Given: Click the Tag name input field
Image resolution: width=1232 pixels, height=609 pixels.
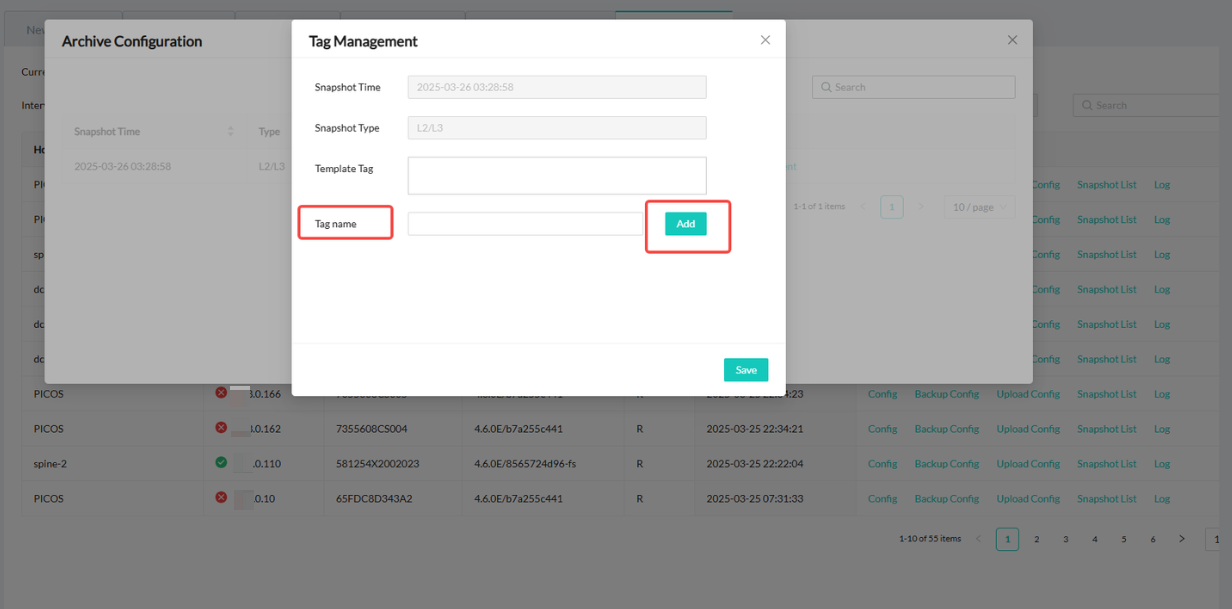Looking at the screenshot, I should click(524, 224).
